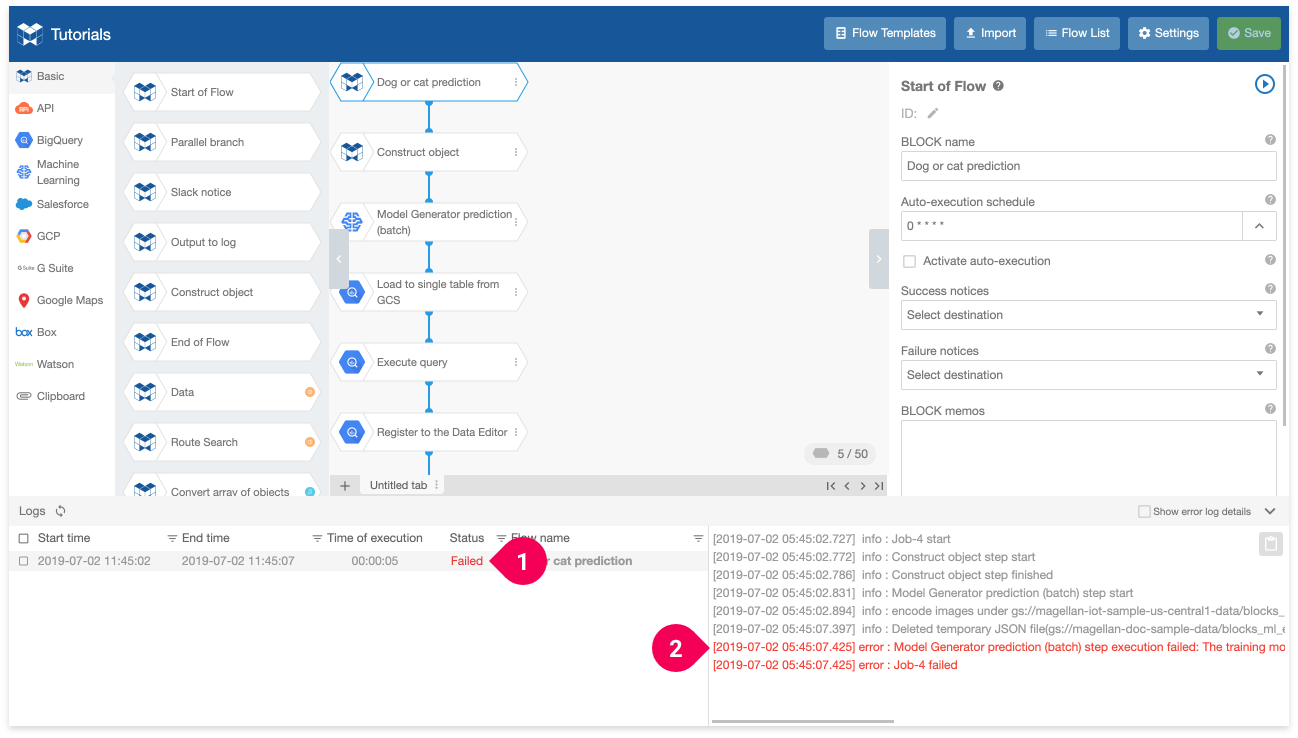The image size is (1298, 738).
Task: Open options menu of Execute query block
Action: pos(516,362)
